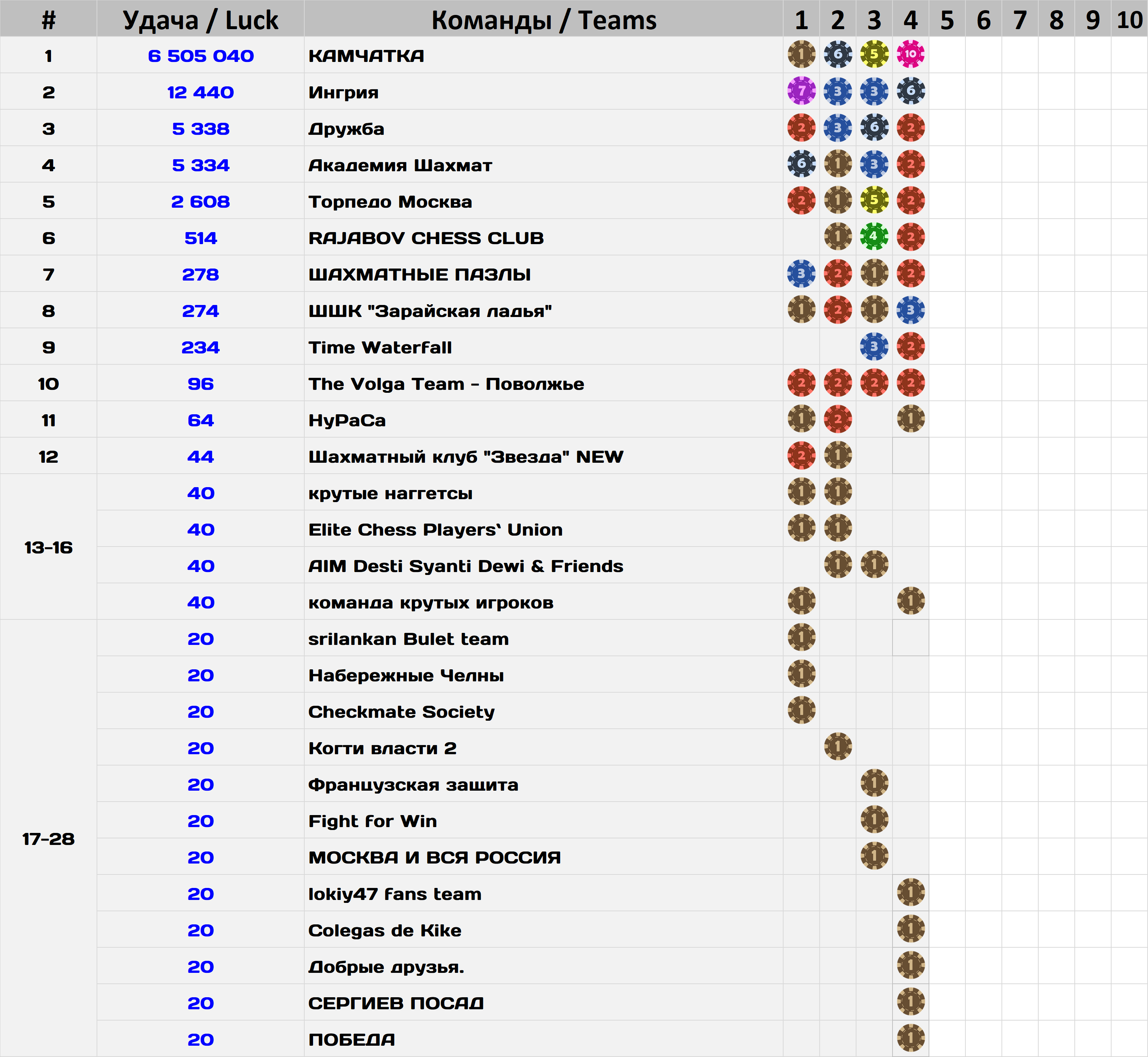Click RAJABOV CHESS CLUB's red 2 chip
The image size is (1148, 1057).
(x=911, y=237)
